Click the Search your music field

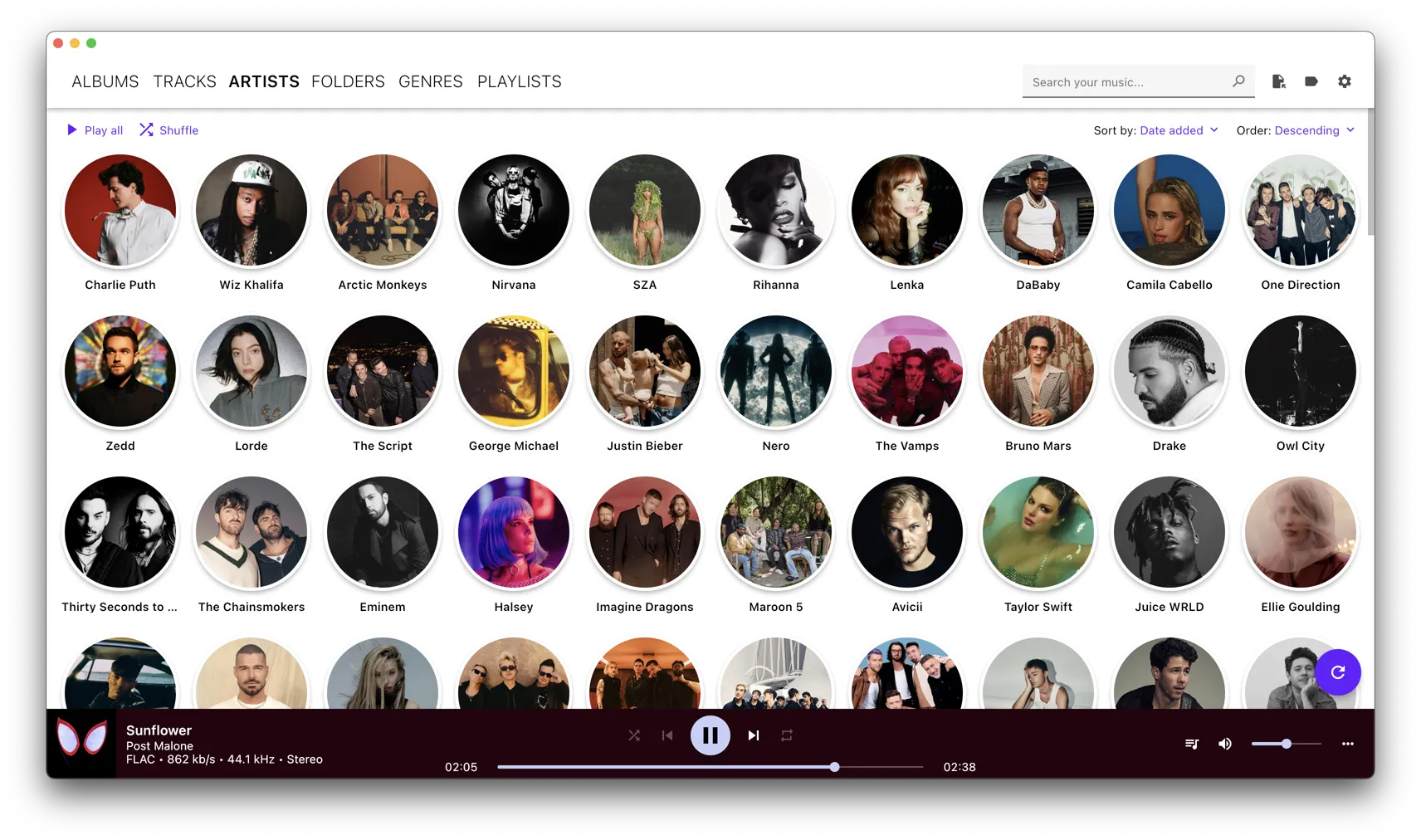pos(1129,82)
